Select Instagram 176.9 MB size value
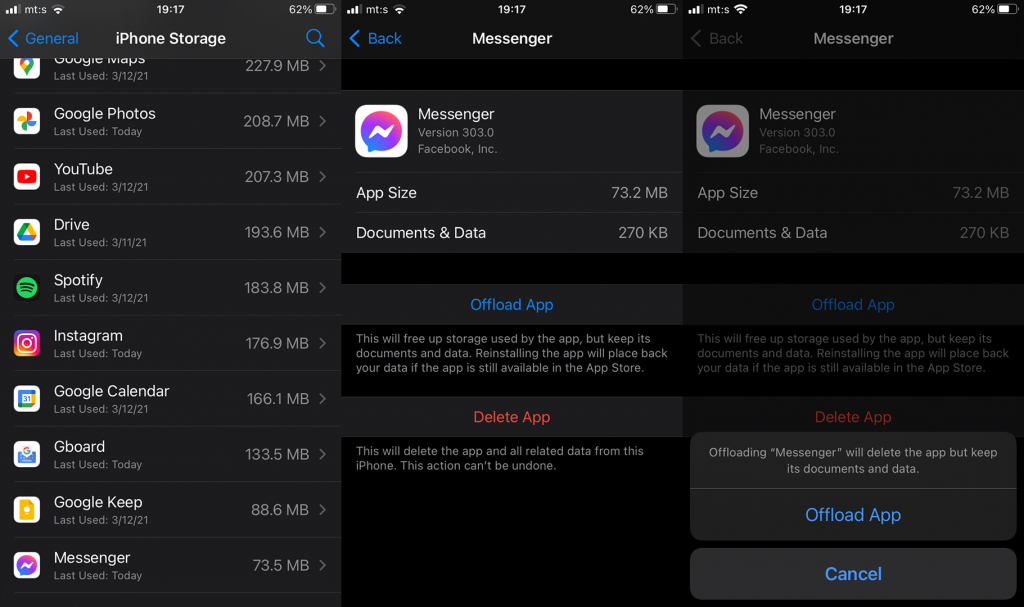Viewport: 1024px width, 607px height. pos(277,344)
